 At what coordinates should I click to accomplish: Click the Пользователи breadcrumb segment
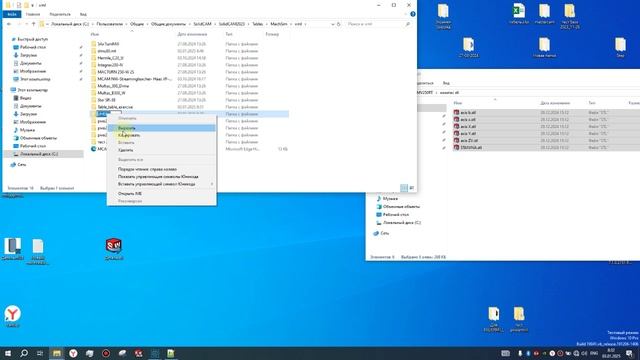point(109,24)
